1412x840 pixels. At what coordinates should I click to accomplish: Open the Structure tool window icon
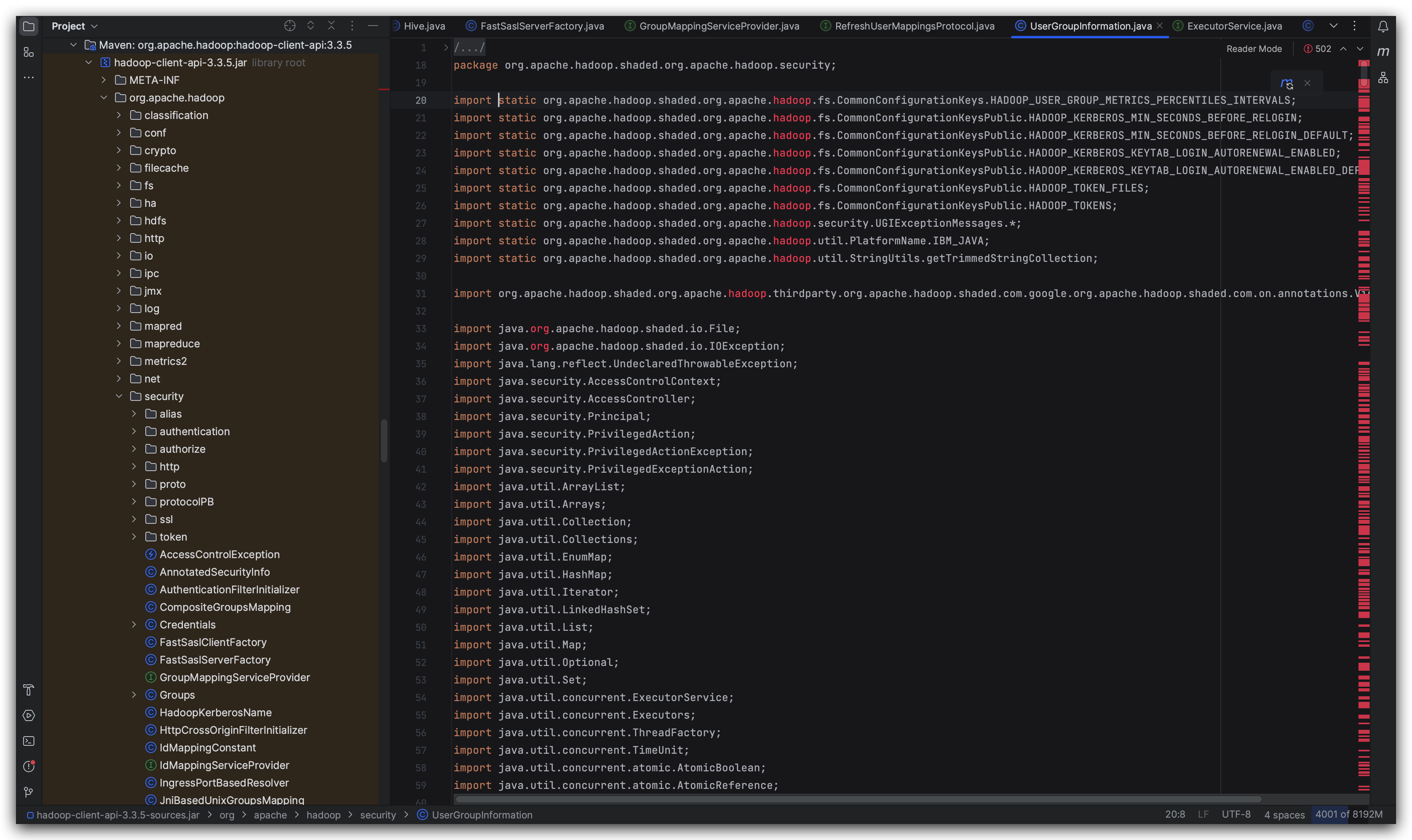pos(28,52)
